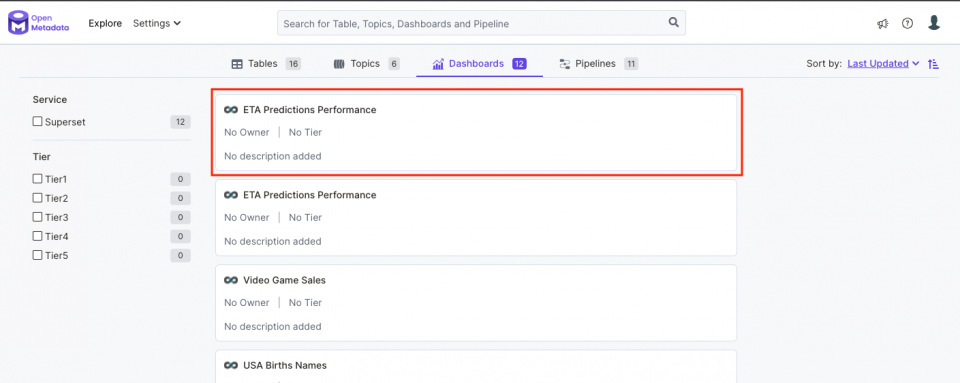Screen dimensions: 960x383
Task: Click the Superset icon on USA Births Names
Action: click(231, 365)
